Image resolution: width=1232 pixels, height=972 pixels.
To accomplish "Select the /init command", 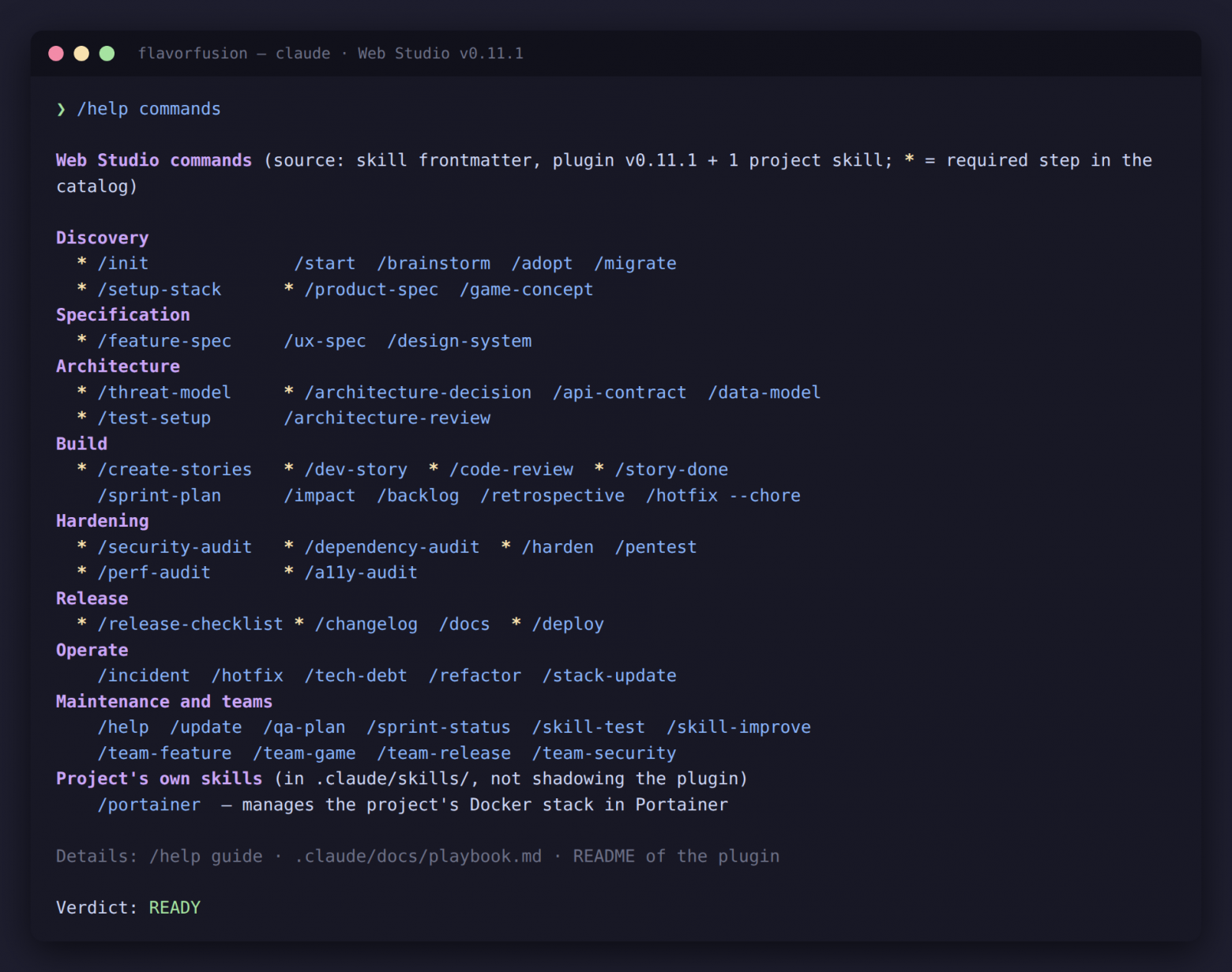I will (x=123, y=264).
